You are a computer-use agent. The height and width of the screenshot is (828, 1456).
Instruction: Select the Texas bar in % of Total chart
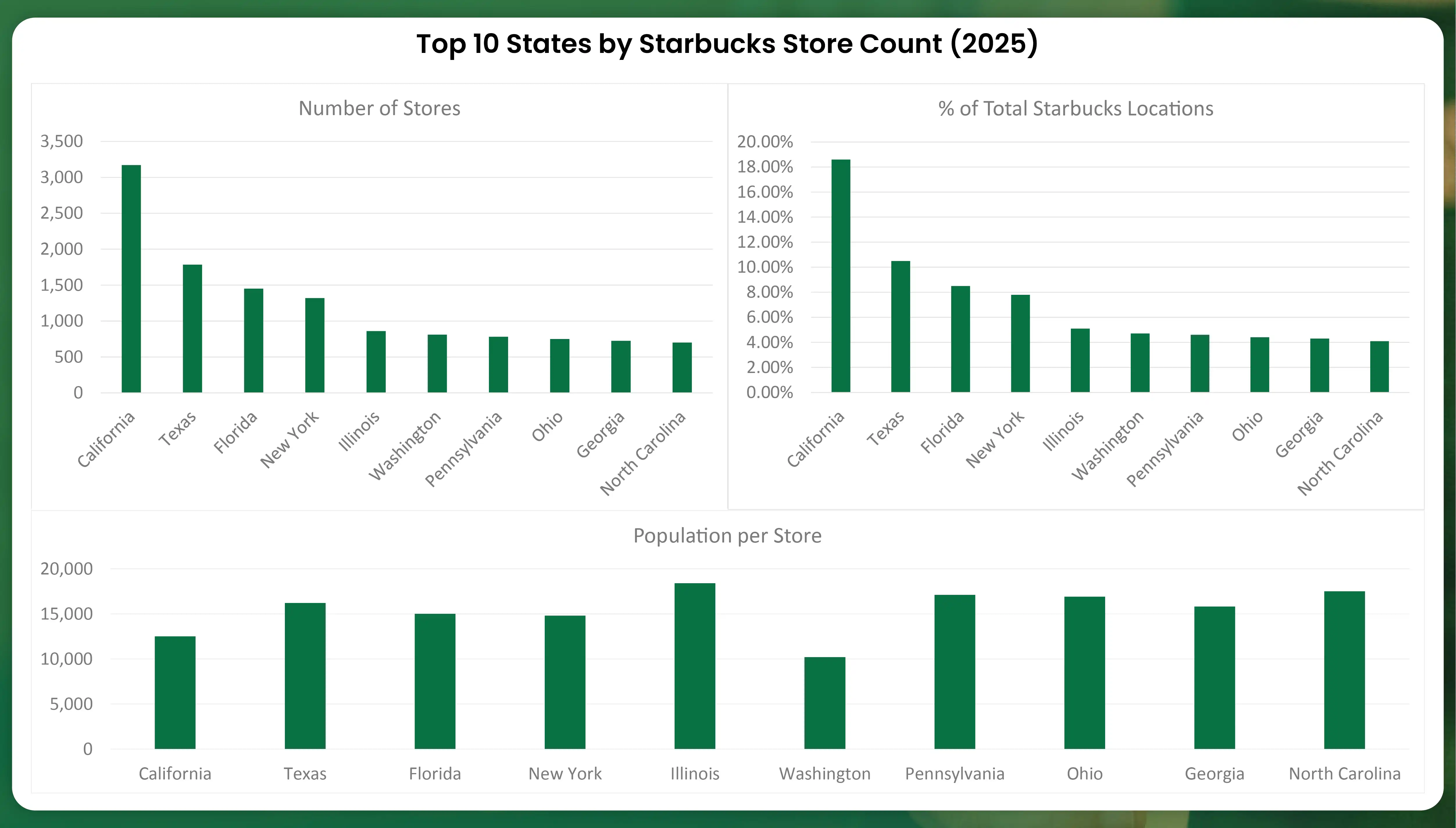[901, 326]
